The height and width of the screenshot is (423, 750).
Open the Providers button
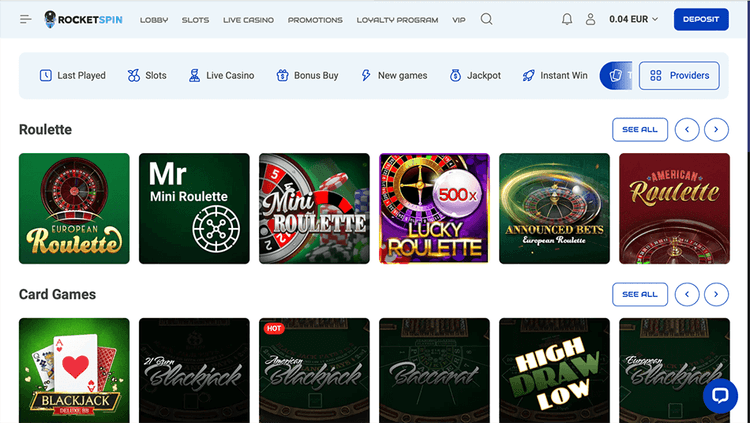(x=679, y=76)
